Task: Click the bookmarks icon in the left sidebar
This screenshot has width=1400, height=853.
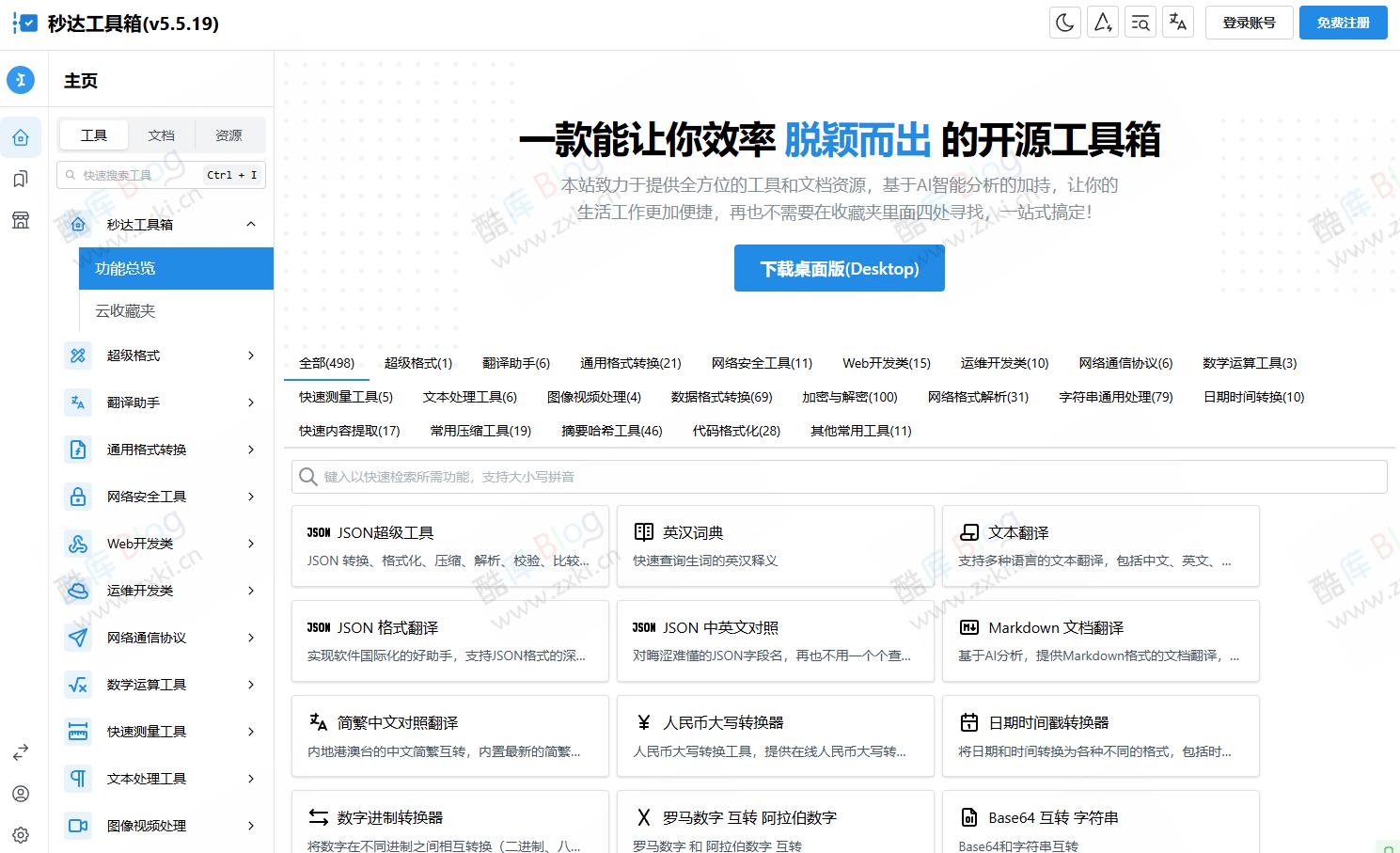Action: [x=21, y=178]
